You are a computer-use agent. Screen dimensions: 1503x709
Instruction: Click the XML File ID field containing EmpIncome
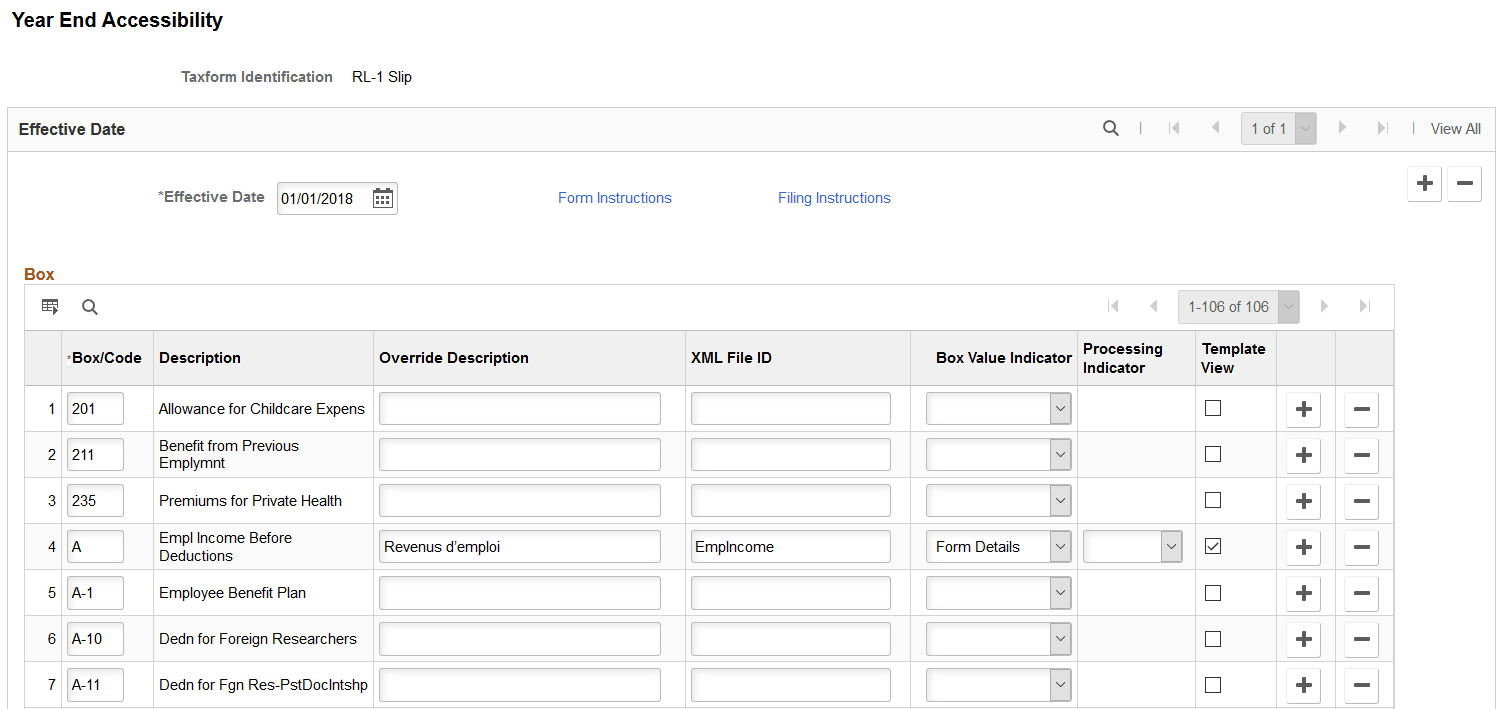coord(790,547)
